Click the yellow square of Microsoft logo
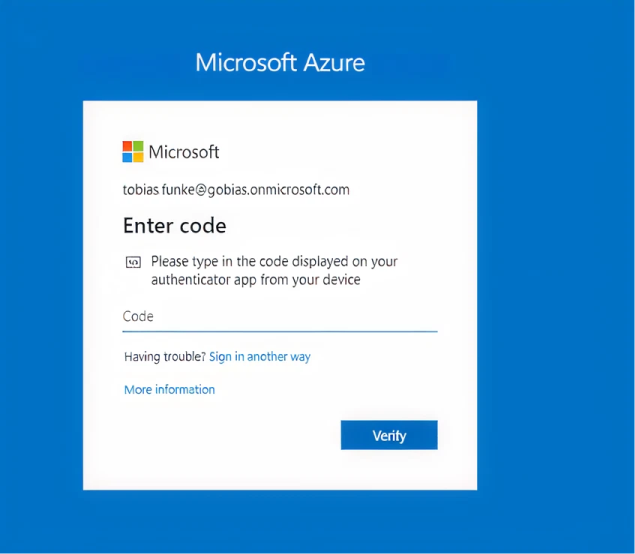Image resolution: width=635 pixels, height=554 pixels. (x=139, y=157)
